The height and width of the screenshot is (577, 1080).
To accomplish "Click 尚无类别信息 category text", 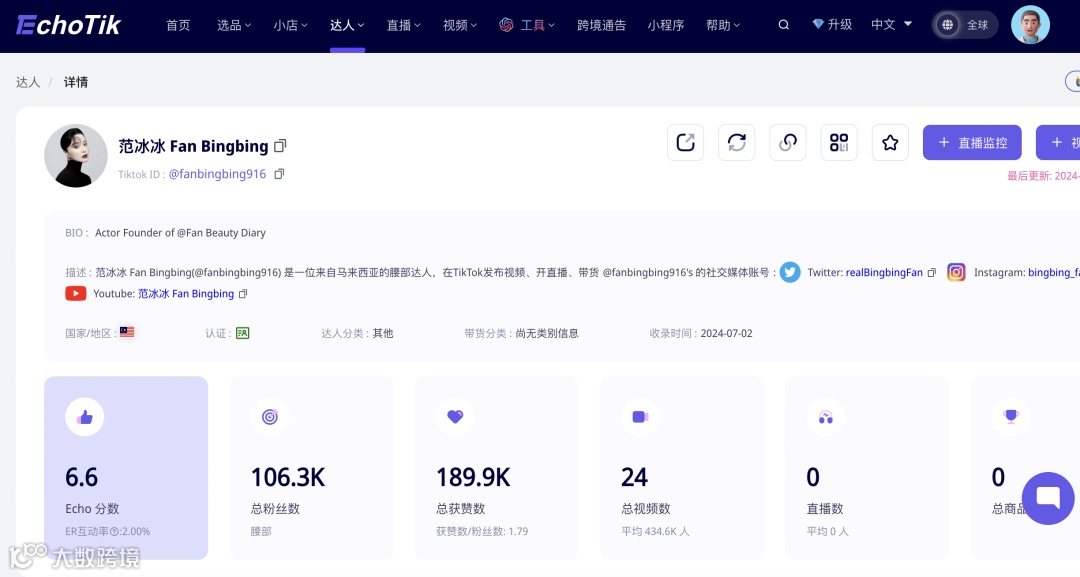I will coord(547,333).
